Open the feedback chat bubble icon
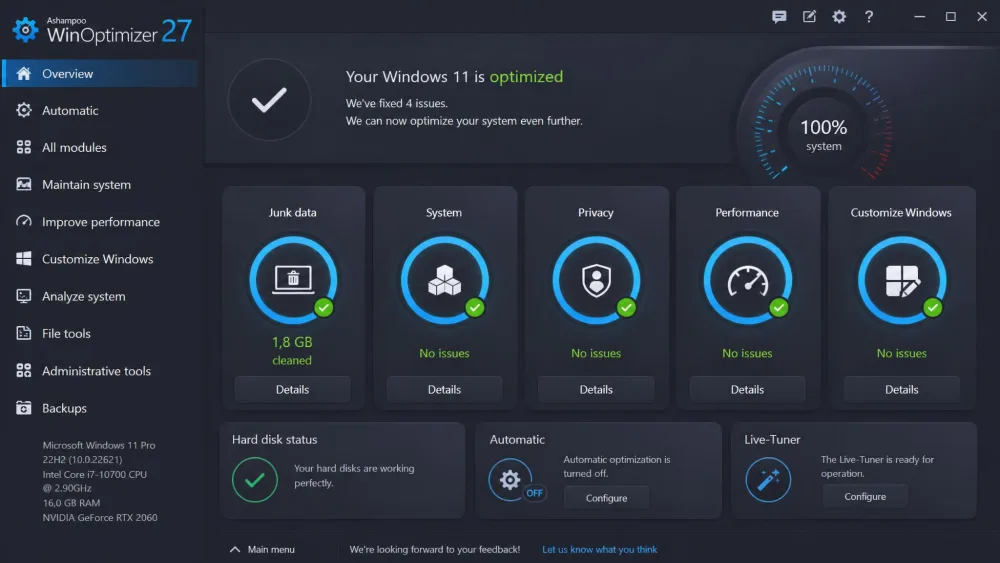 tap(779, 17)
